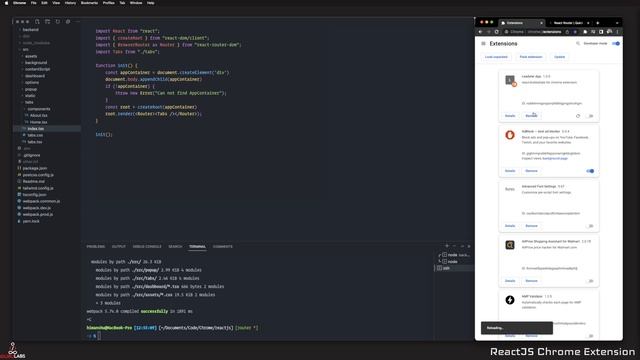Open the DEBUG CONSOLE tab
The height and width of the screenshot is (360, 640).
pos(147,247)
